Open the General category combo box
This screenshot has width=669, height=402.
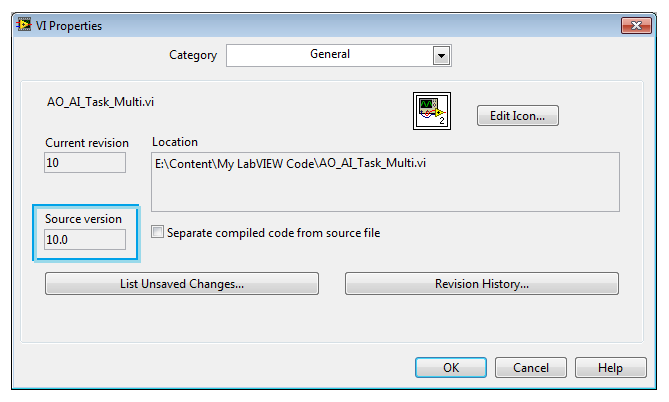coord(338,55)
